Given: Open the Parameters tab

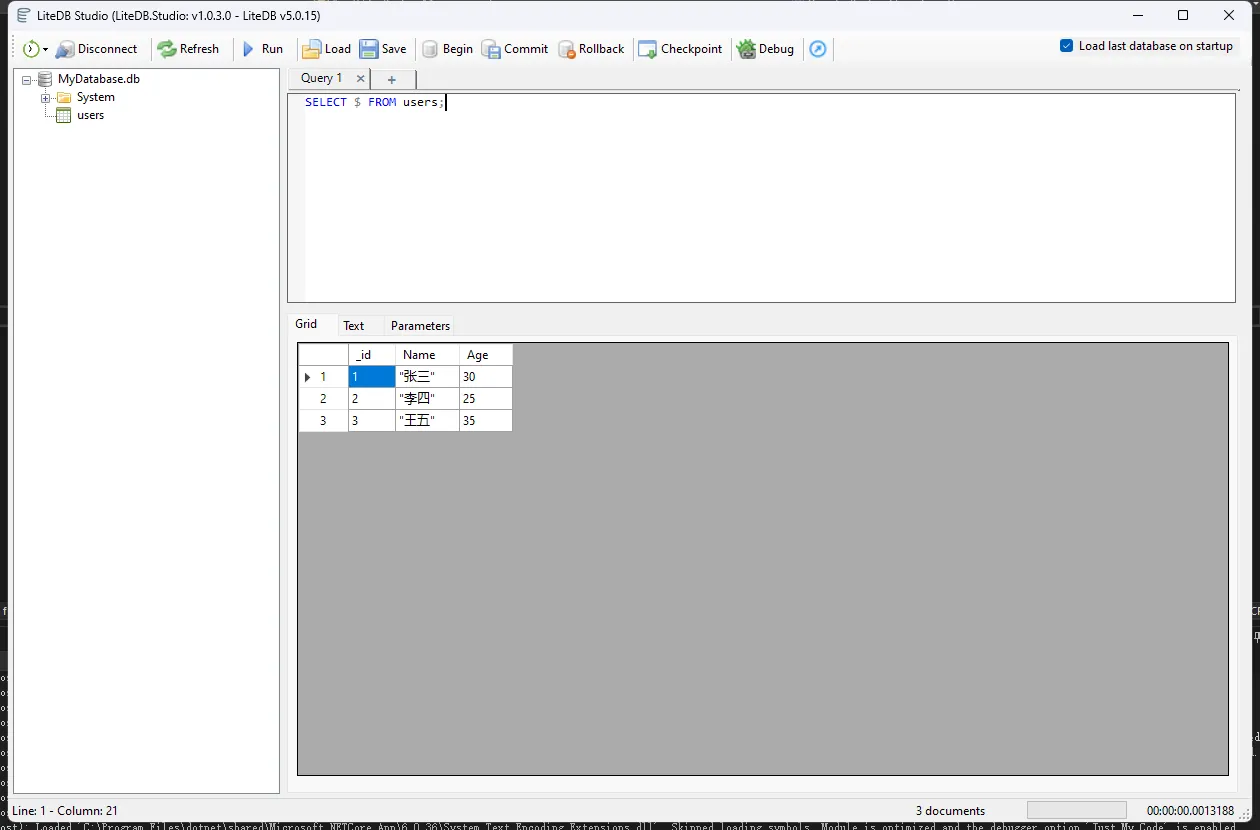Looking at the screenshot, I should point(420,326).
